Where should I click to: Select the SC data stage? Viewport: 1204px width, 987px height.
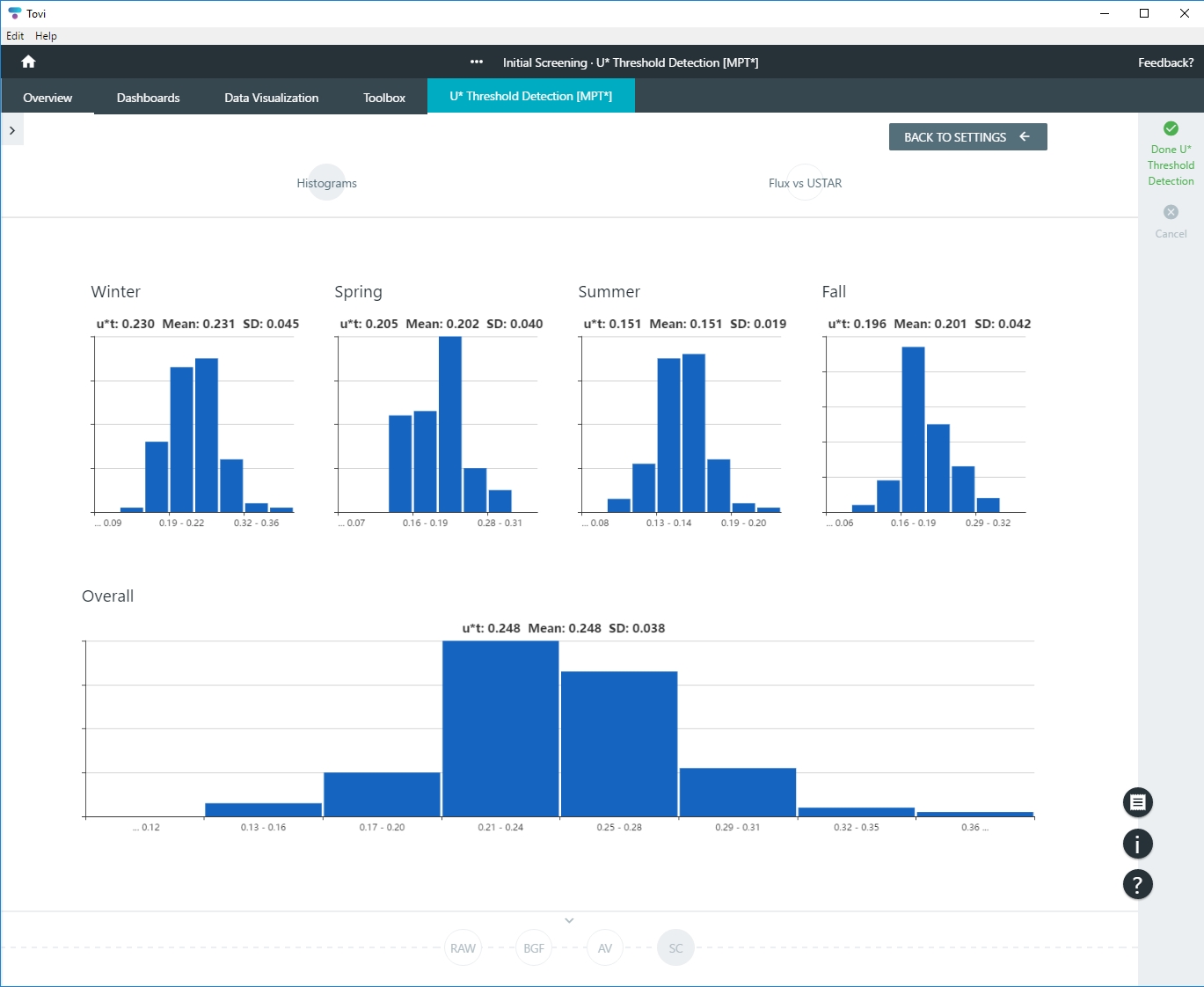[675, 948]
